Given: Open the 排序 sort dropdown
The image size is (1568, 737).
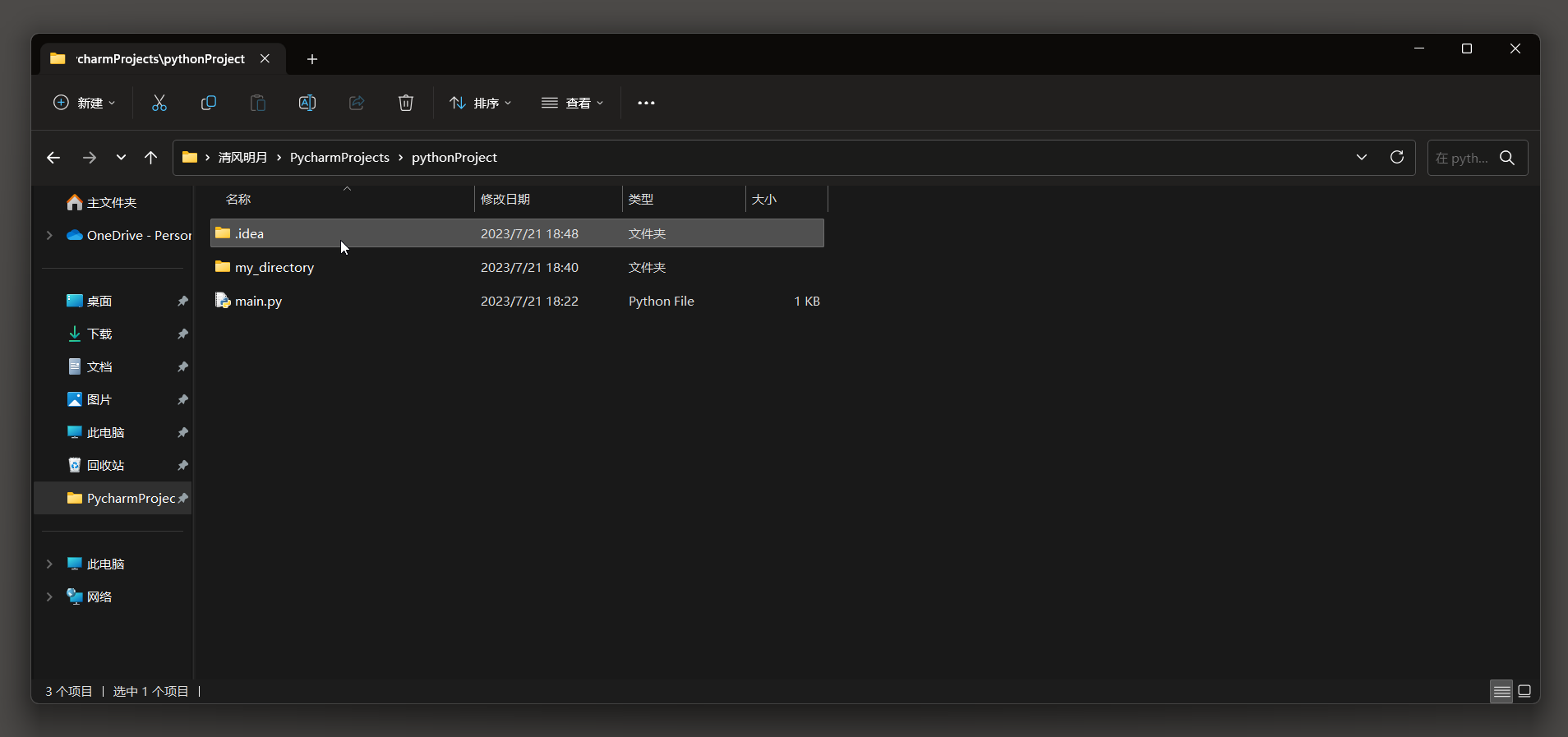Looking at the screenshot, I should click(x=481, y=103).
